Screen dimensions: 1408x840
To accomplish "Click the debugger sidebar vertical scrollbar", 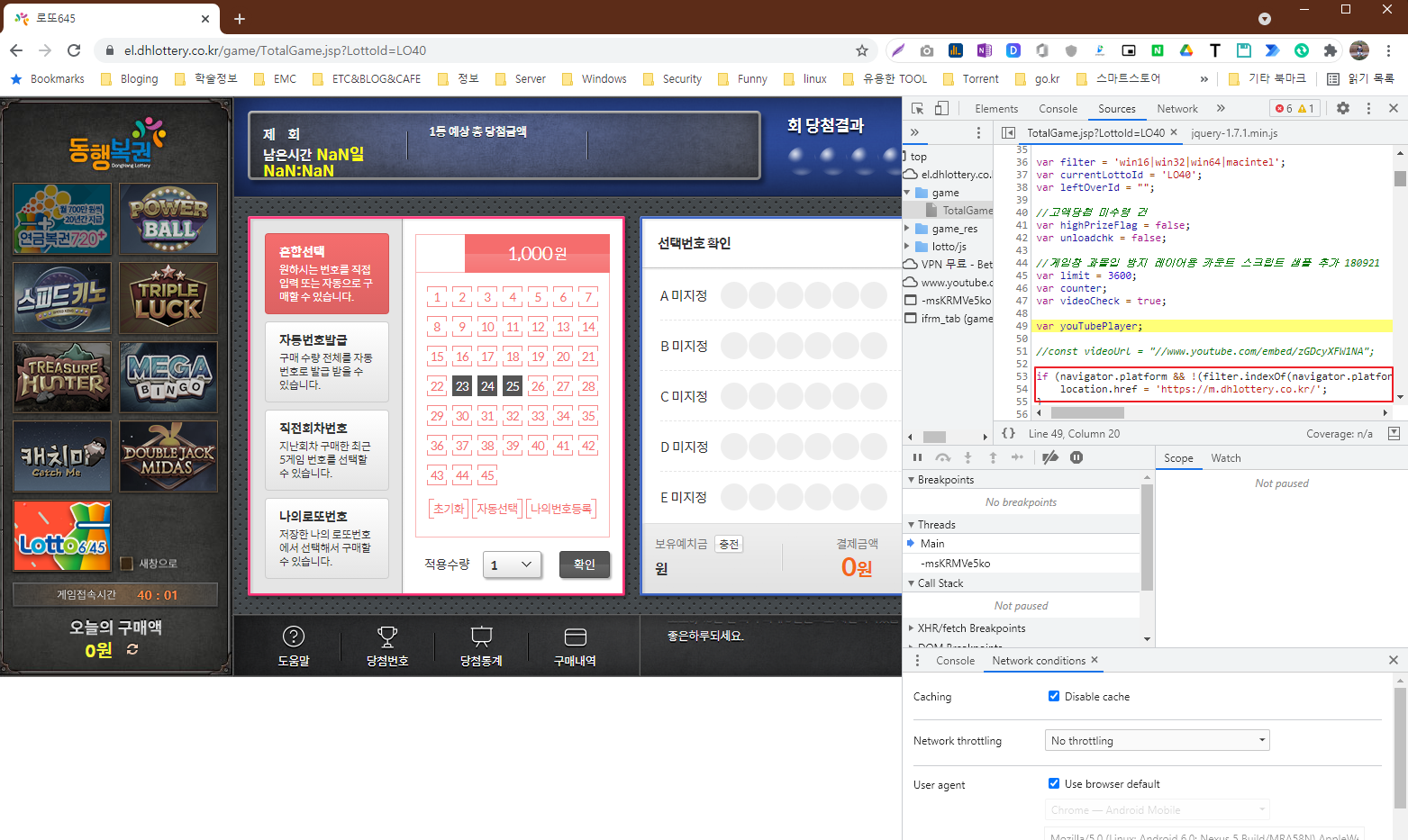I will [x=1147, y=537].
